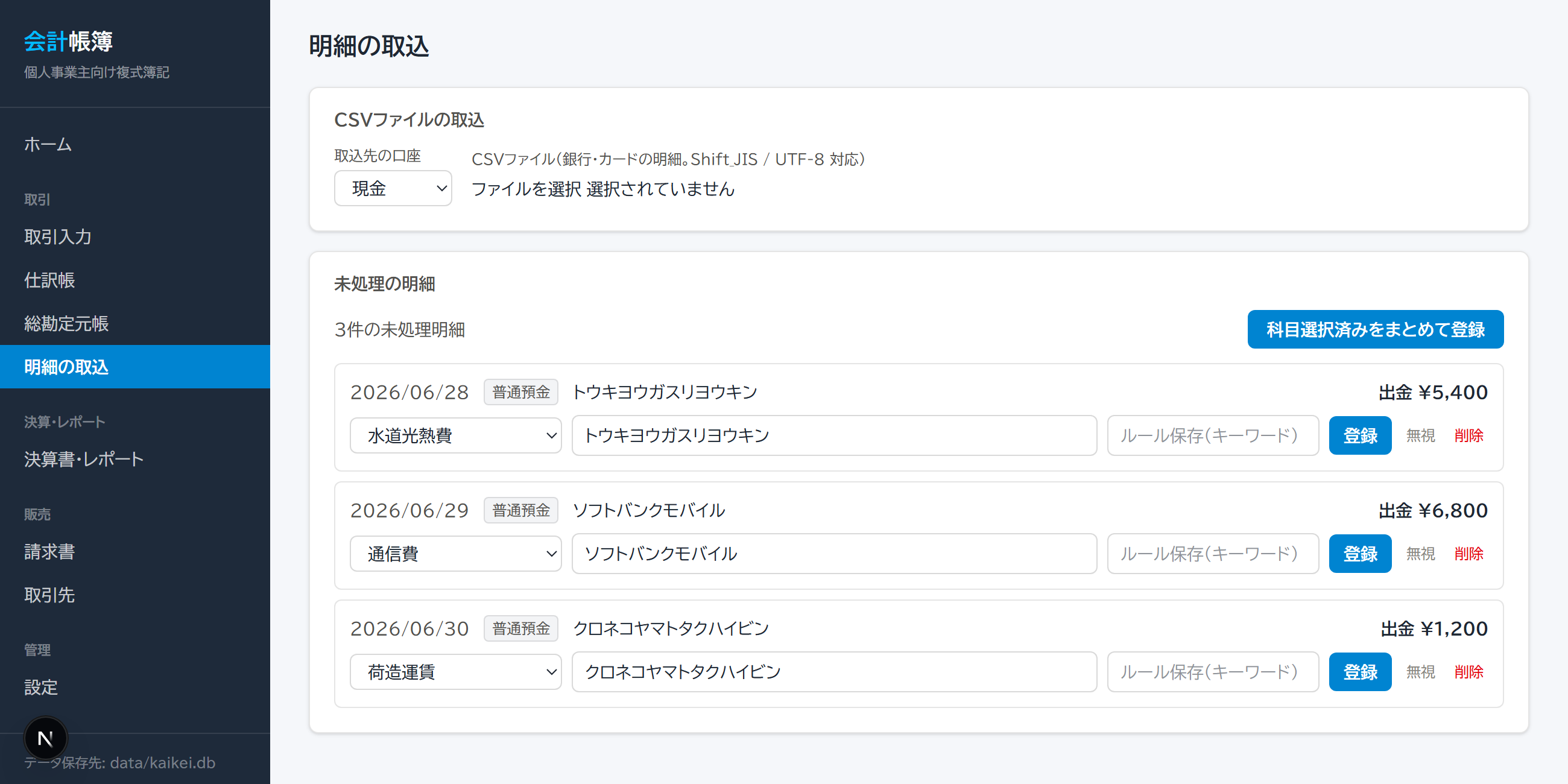Click rule keyword field in 5,400 row
This screenshot has width=1568, height=784.
(x=1213, y=435)
